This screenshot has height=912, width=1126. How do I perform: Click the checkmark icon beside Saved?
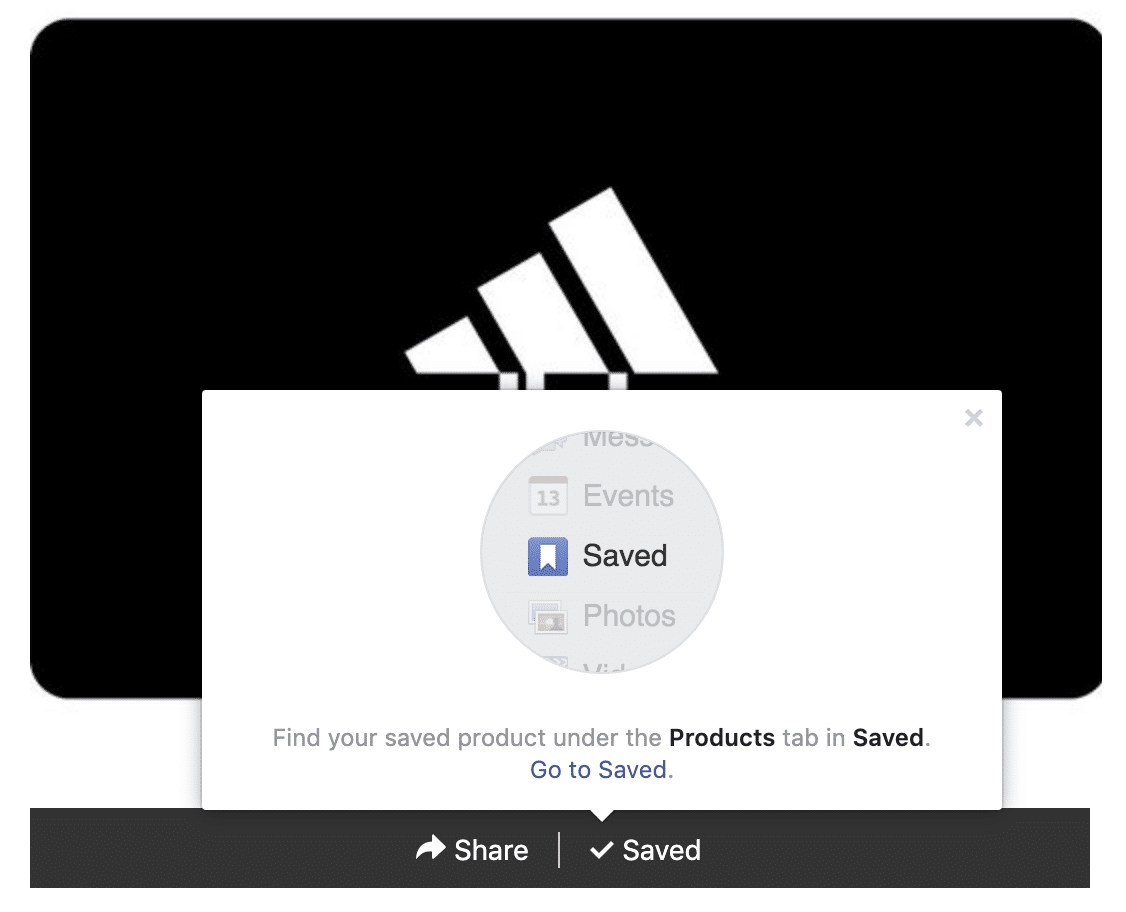(601, 850)
